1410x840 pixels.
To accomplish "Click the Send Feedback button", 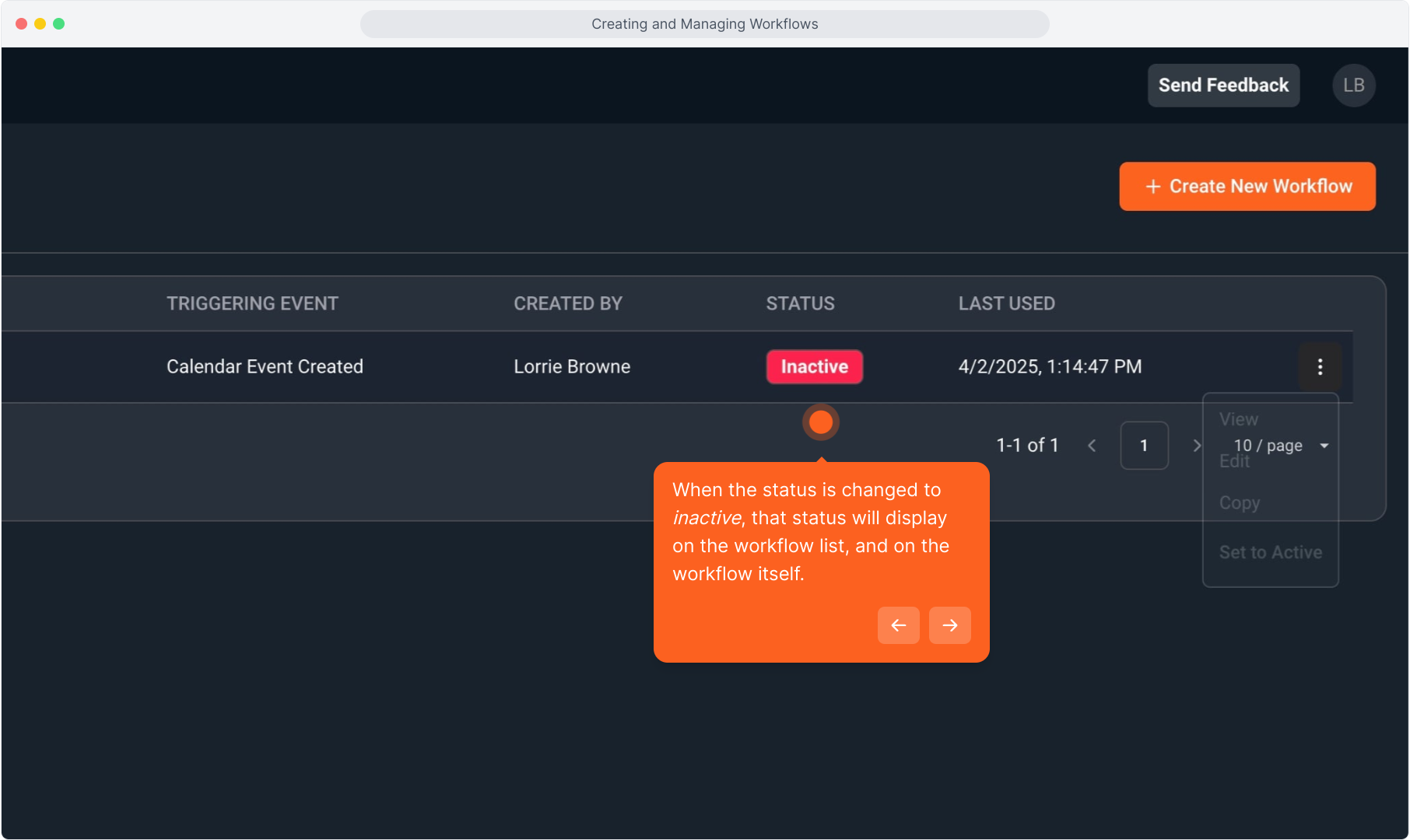I will [x=1222, y=86].
